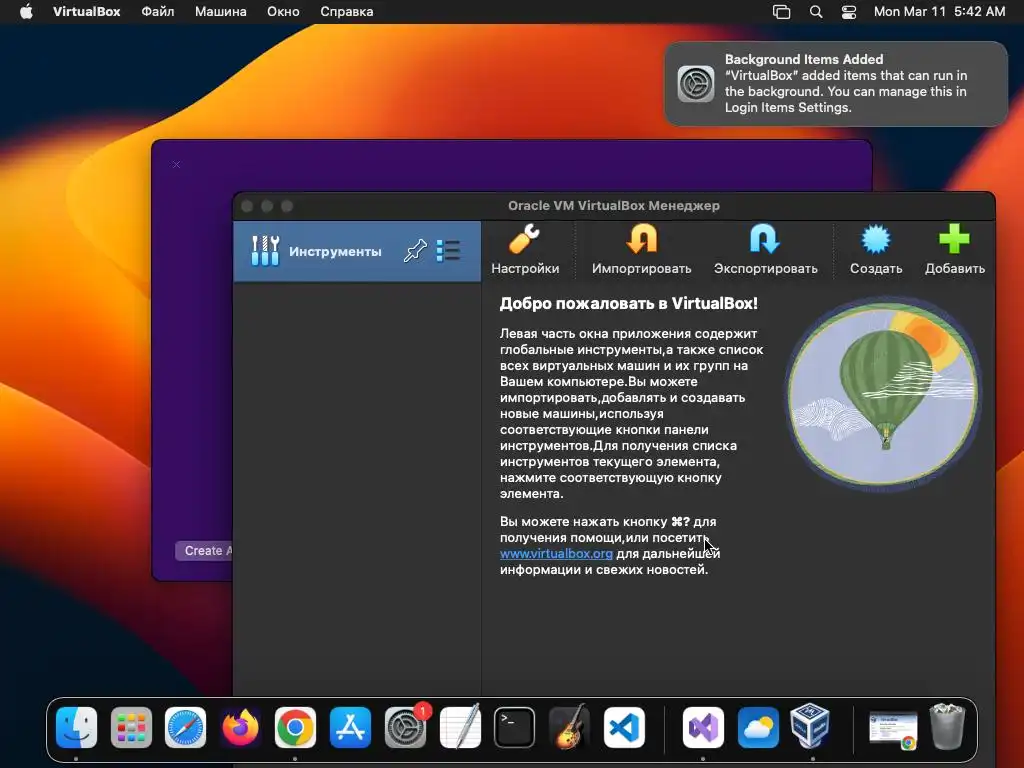Click the Spotlight search icon in menu bar
The image size is (1024, 768).
pyautogui.click(x=816, y=12)
